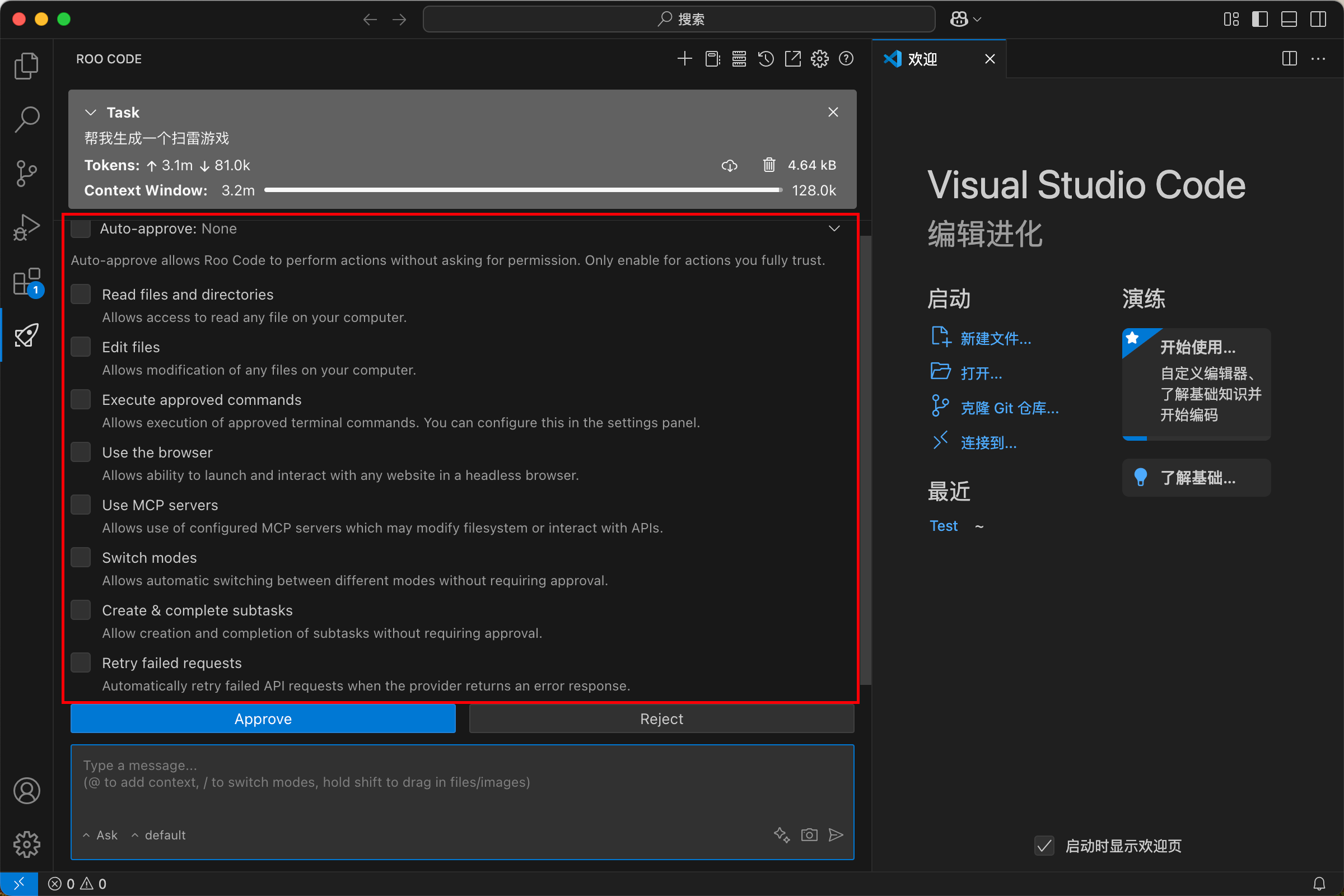
Task: Add an image with camera icon
Action: click(x=809, y=835)
